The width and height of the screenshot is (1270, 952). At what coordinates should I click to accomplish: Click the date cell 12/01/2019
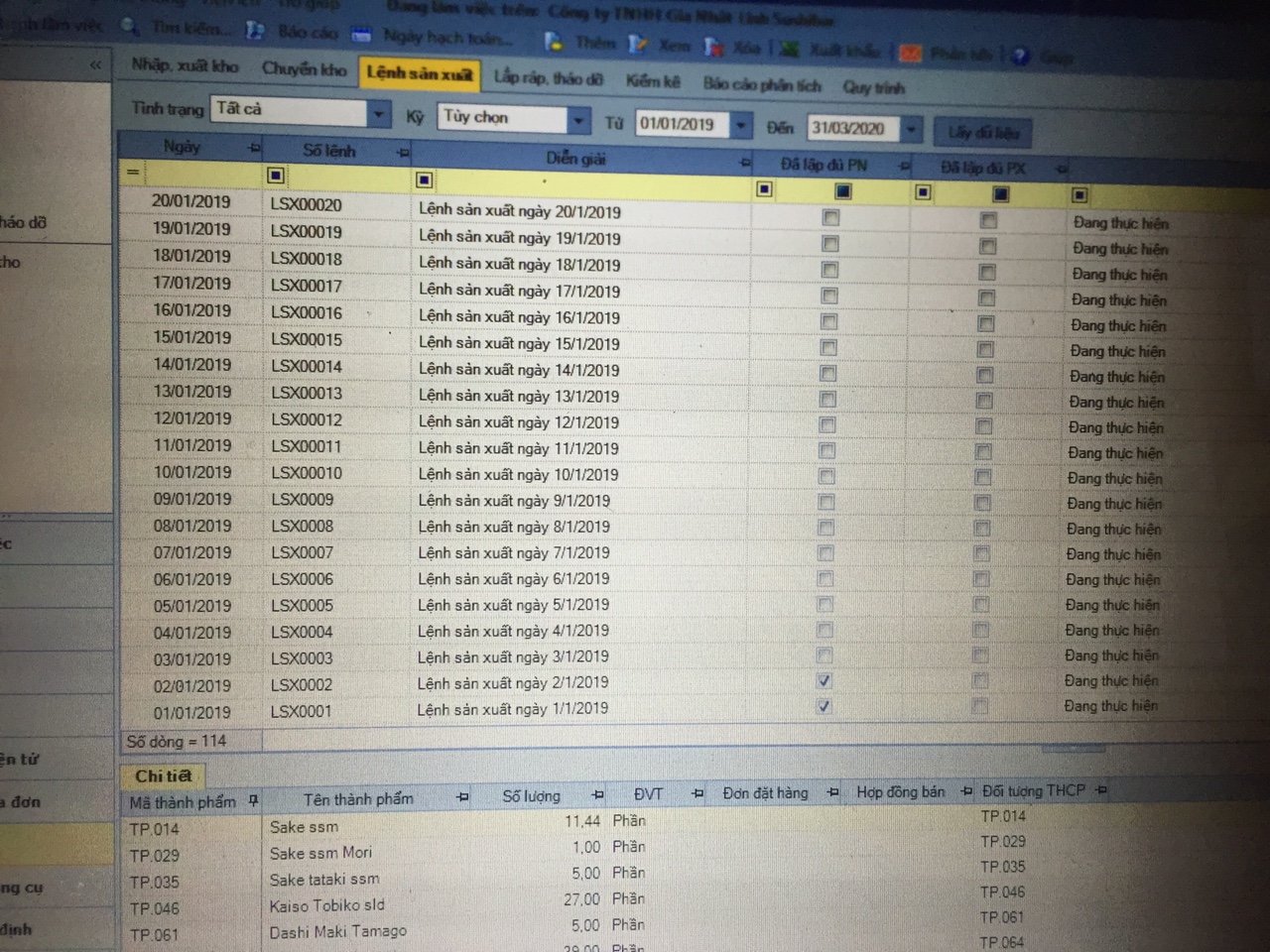[x=192, y=418]
